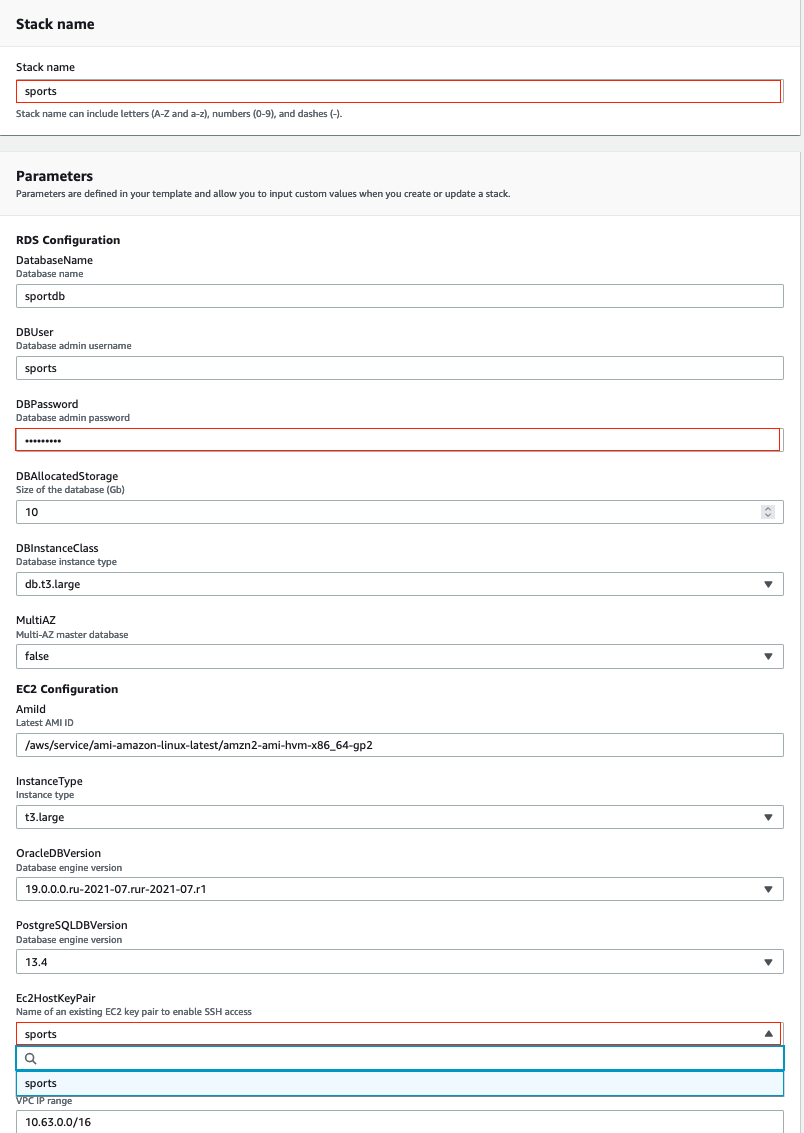Image resolution: width=804 pixels, height=1133 pixels.
Task: Click the MultiAZ dropdown arrow icon
Action: [x=768, y=656]
